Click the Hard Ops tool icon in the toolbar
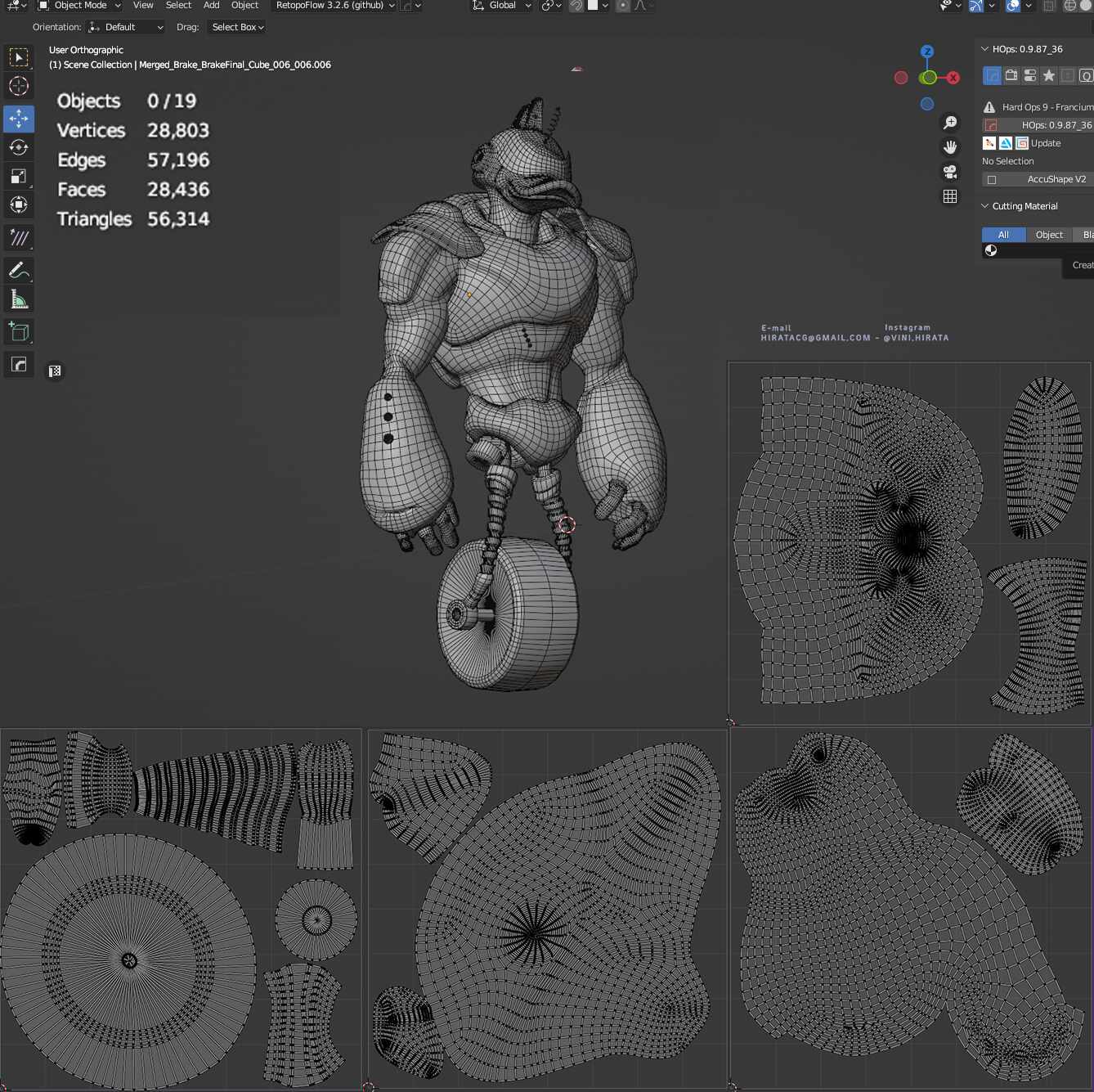 coord(19,364)
